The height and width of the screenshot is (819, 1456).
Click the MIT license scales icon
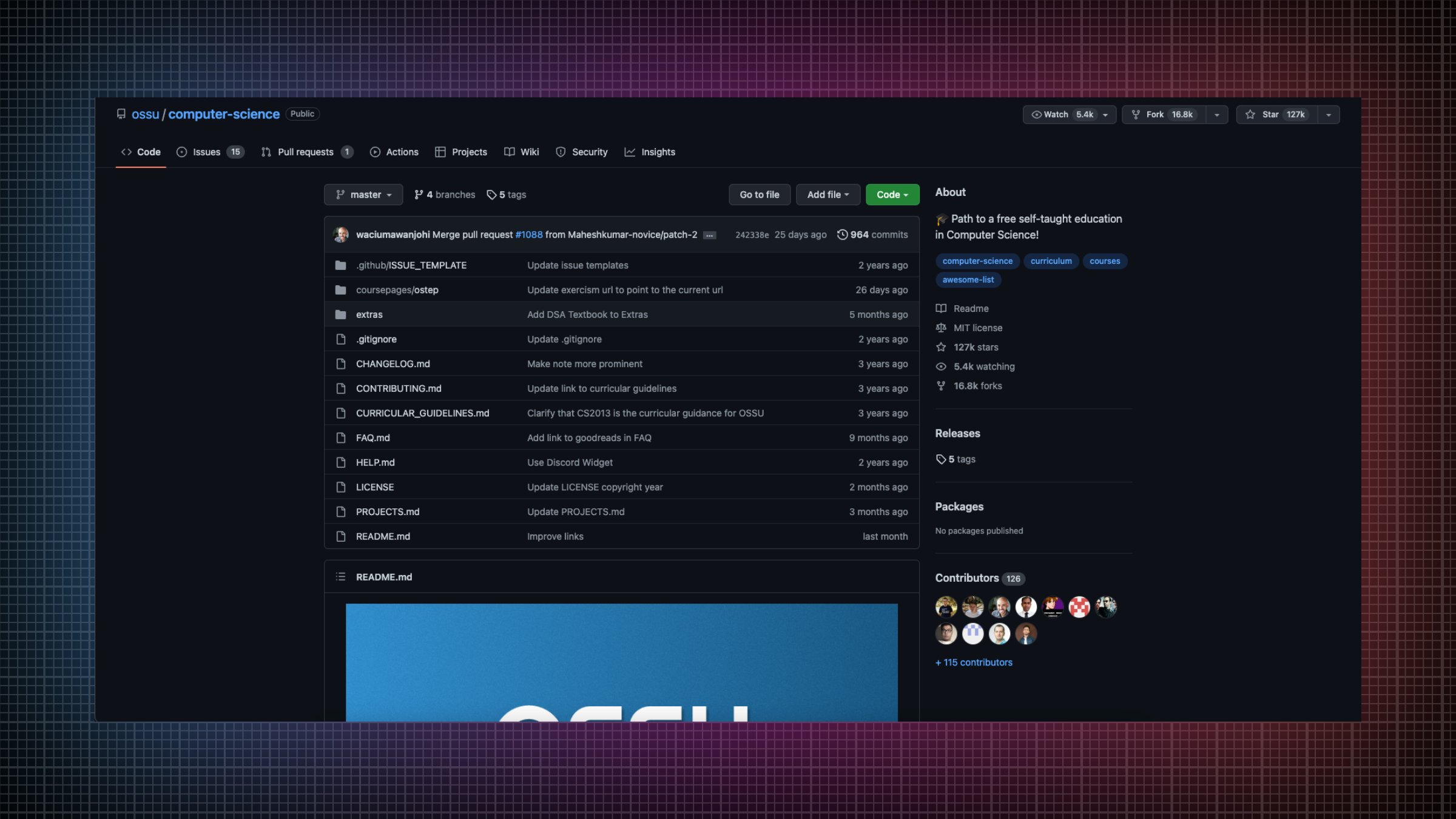[941, 328]
